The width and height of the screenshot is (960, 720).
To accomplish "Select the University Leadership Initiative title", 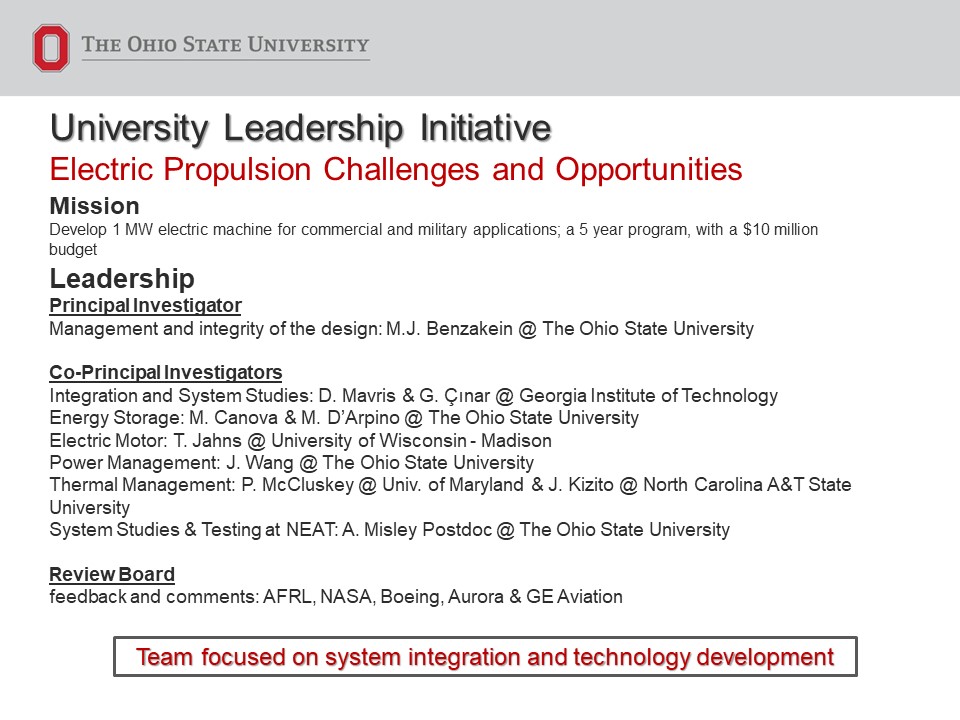I will [300, 129].
